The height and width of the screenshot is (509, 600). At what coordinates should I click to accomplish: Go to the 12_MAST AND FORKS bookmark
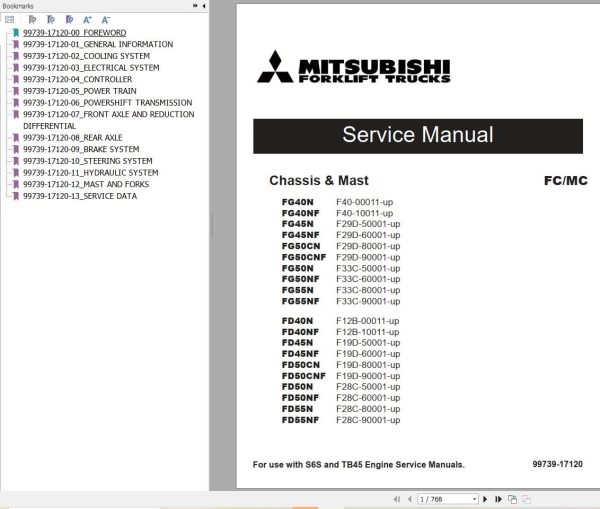coord(86,184)
